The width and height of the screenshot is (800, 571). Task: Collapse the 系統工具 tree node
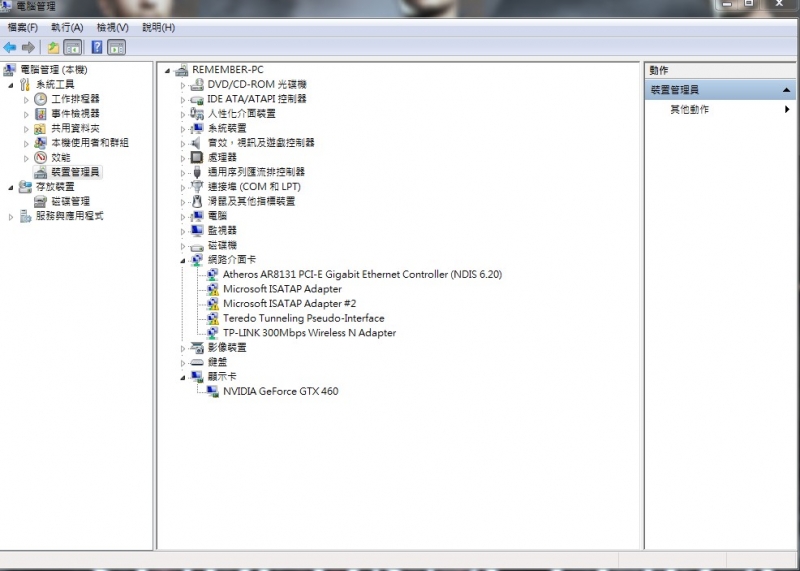coord(11,85)
